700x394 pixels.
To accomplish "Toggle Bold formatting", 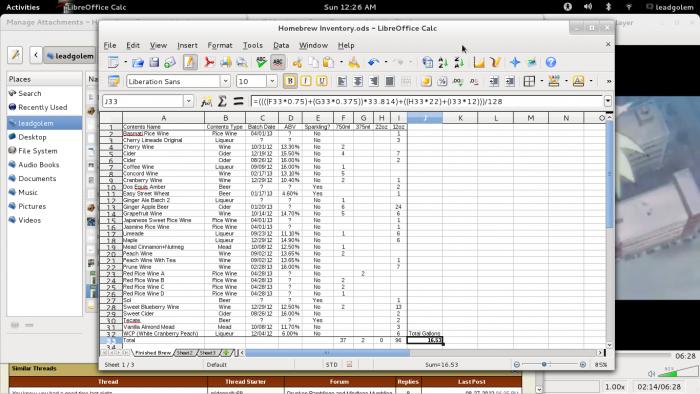I will tap(290, 81).
